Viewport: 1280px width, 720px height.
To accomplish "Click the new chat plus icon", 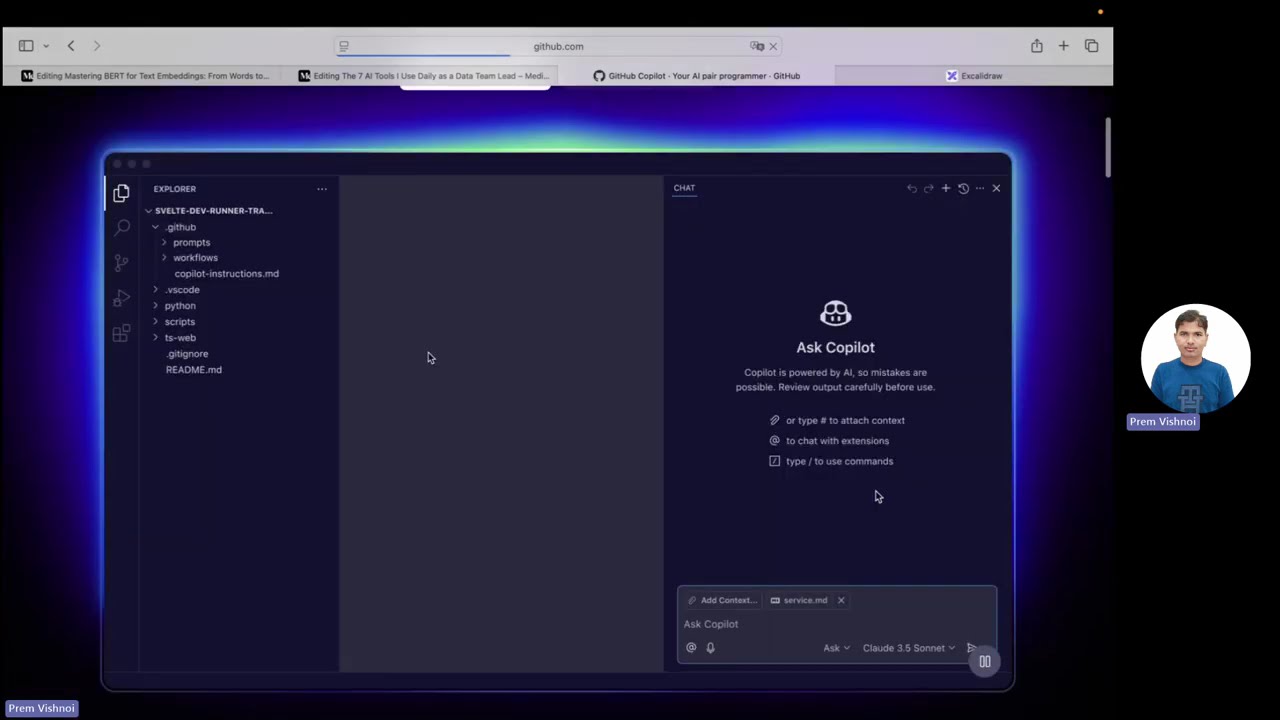I will pyautogui.click(x=946, y=188).
